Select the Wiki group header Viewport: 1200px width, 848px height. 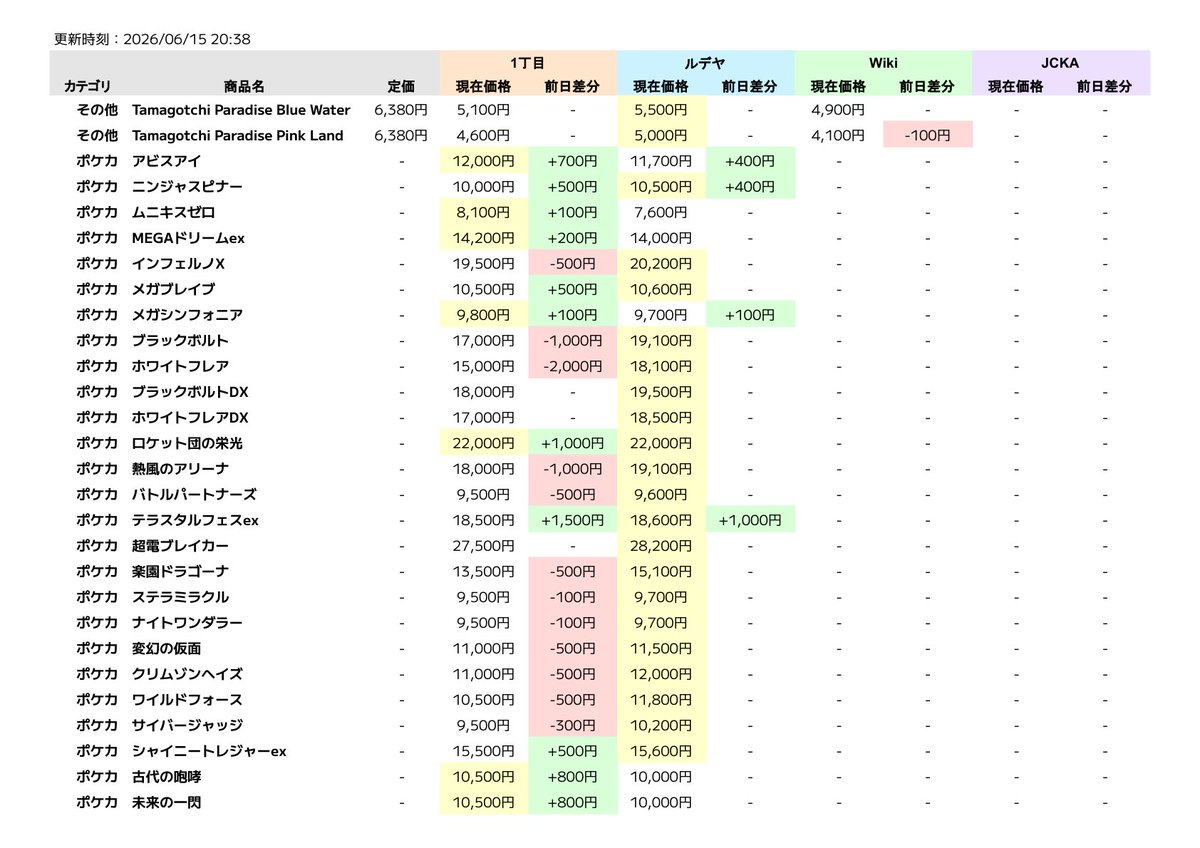coord(883,62)
